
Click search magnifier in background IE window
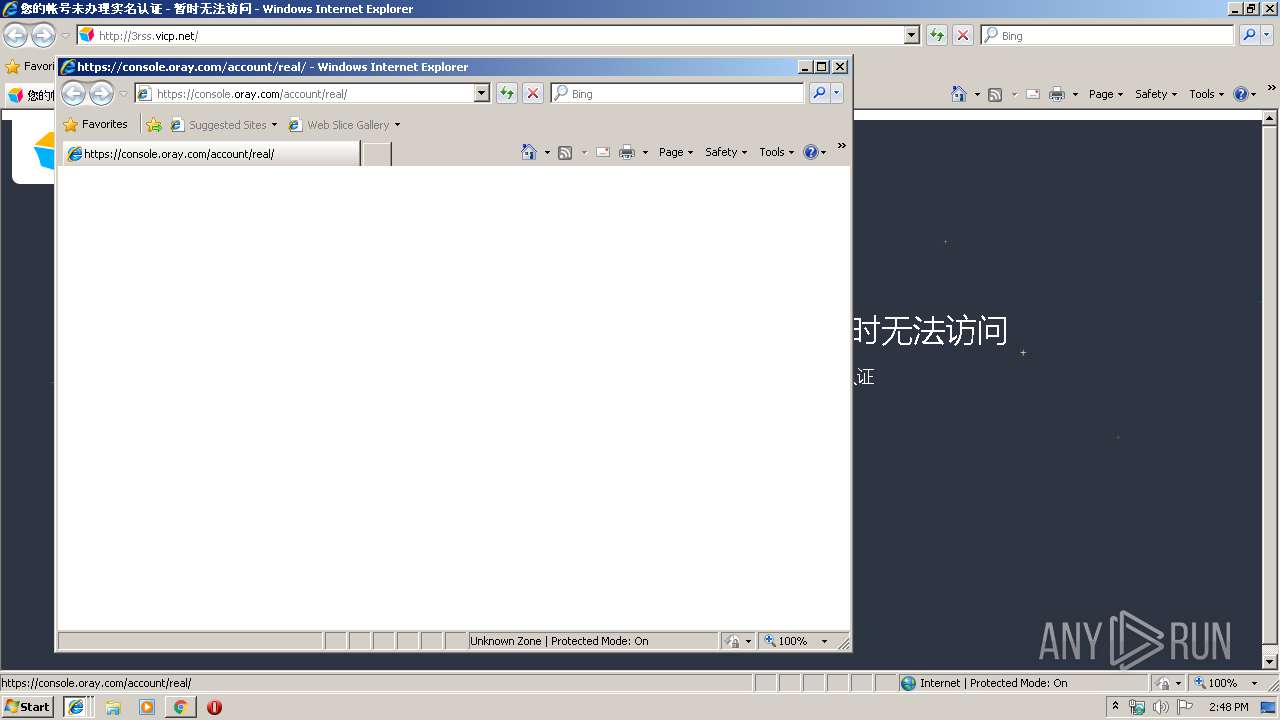click(x=1249, y=35)
